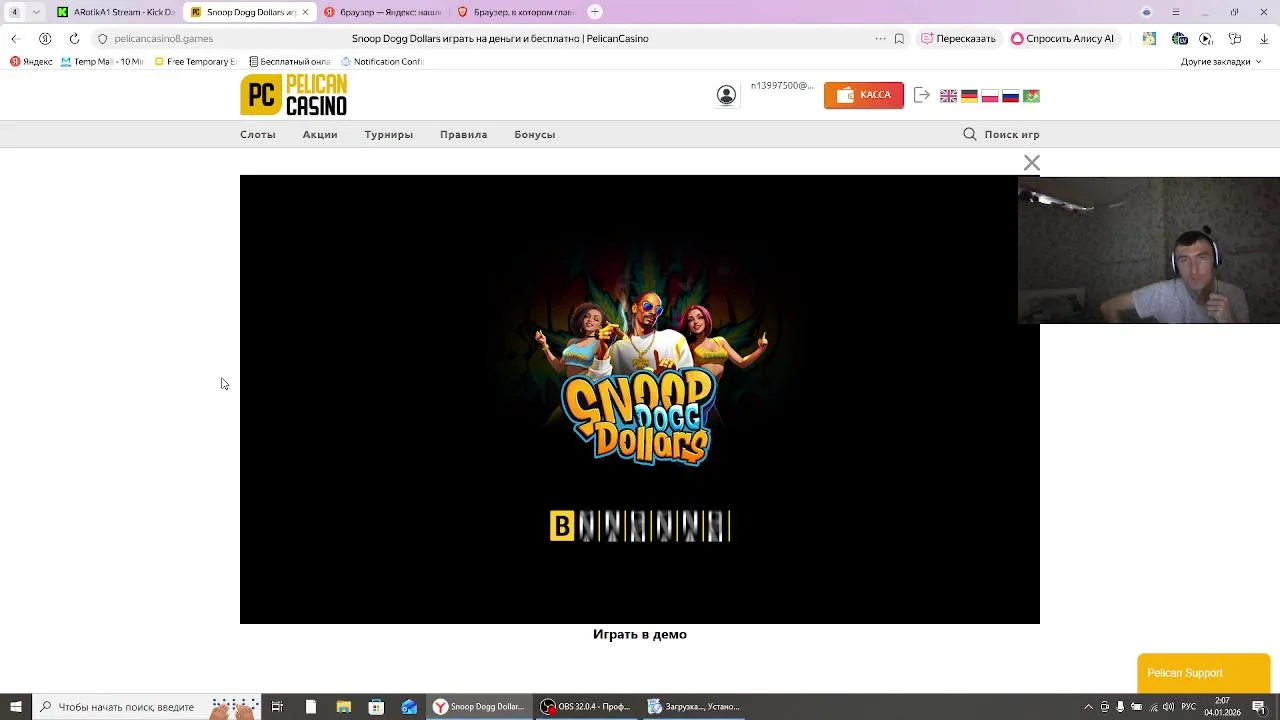Click Играть в демо link
This screenshot has height=720, width=1280.
[640, 634]
